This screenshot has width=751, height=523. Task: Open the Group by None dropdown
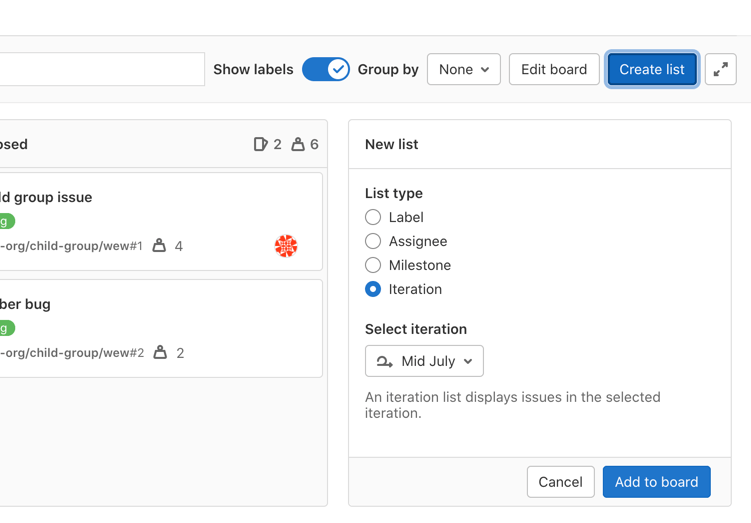464,69
